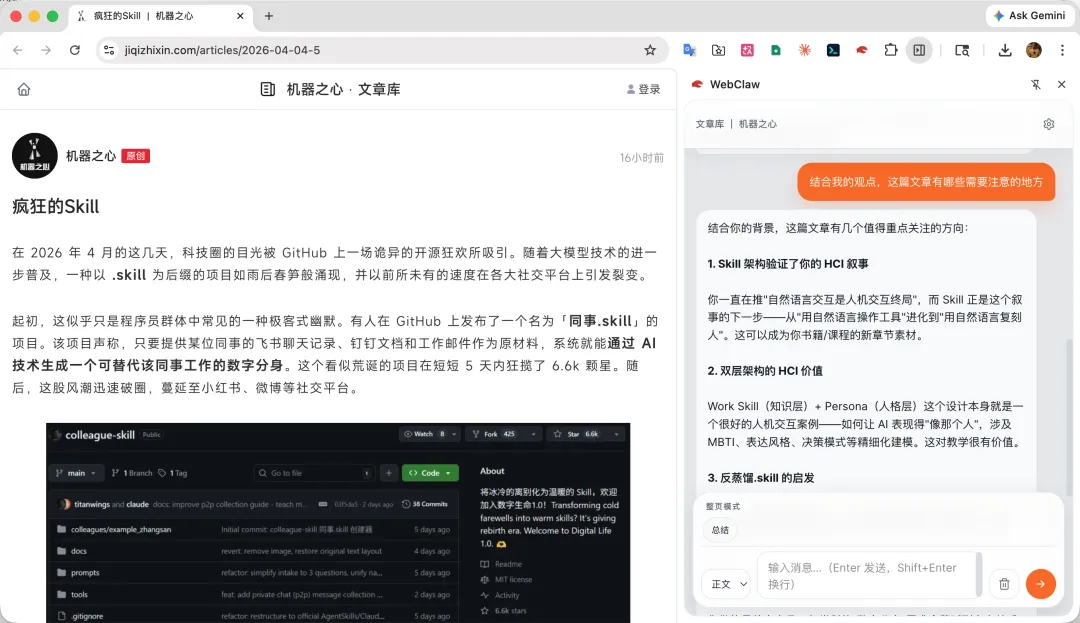This screenshot has height=623, width=1080.
Task: Open WebClaw settings gear icon
Action: [x=1048, y=124]
